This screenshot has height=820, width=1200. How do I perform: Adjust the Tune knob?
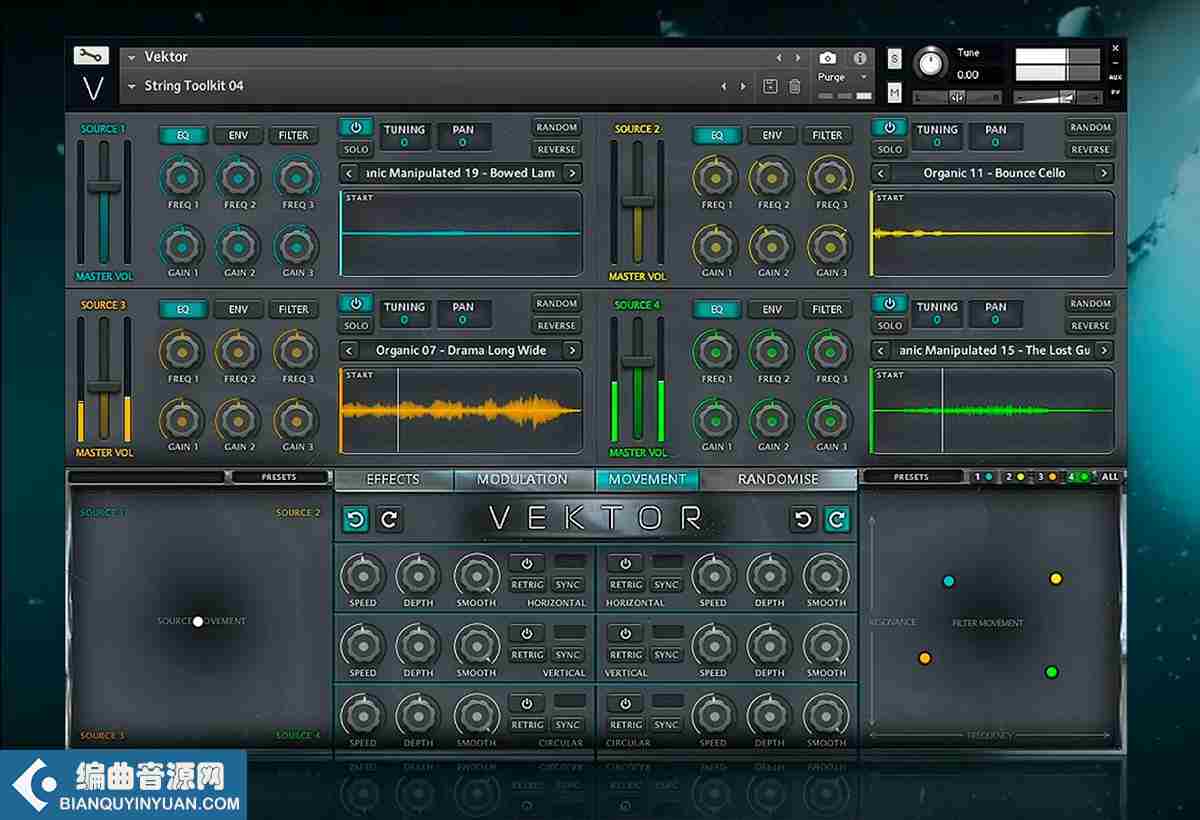point(931,64)
